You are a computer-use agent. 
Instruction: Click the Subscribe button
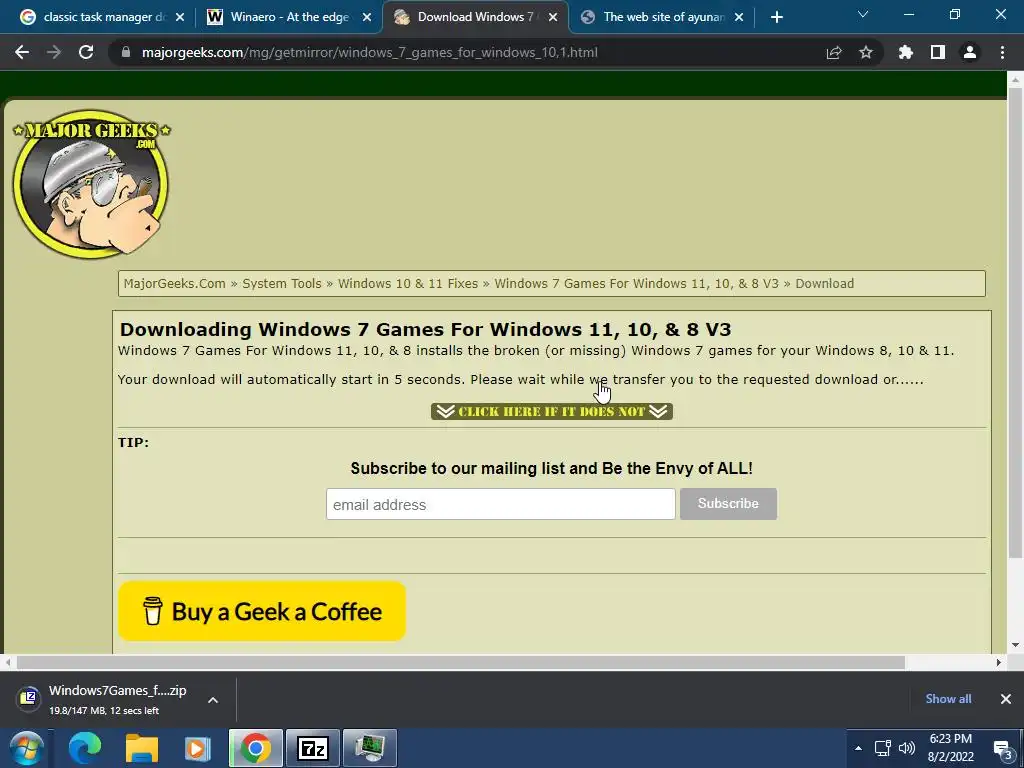(728, 504)
